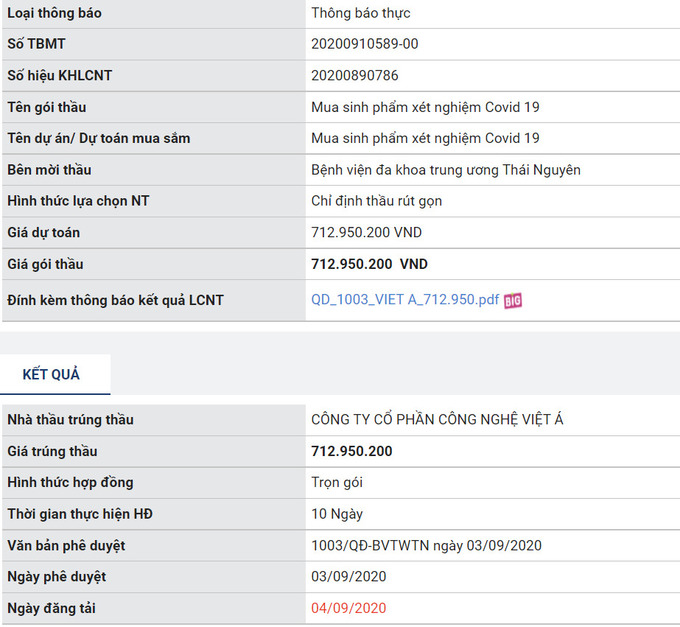Select the Ngày phê duyệt date value
This screenshot has height=627, width=680.
(x=348, y=576)
